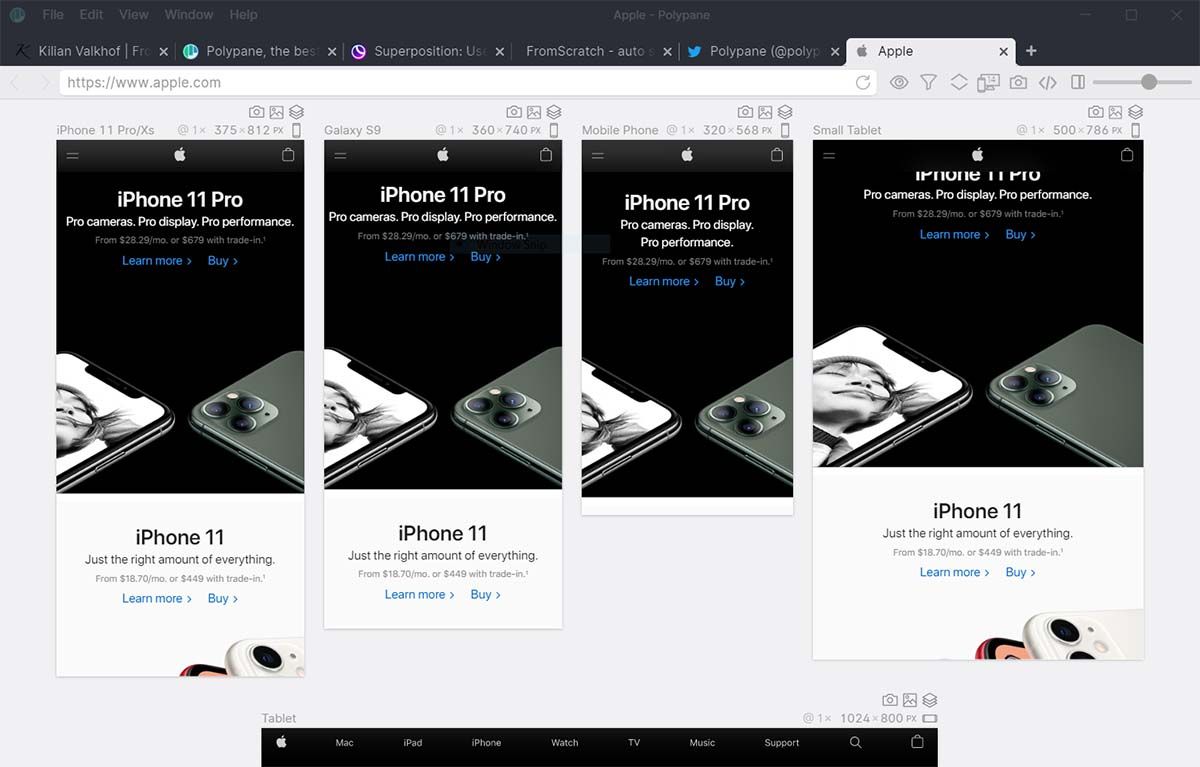Toggle the eye focus mode icon
This screenshot has width=1200, height=767.
click(899, 83)
